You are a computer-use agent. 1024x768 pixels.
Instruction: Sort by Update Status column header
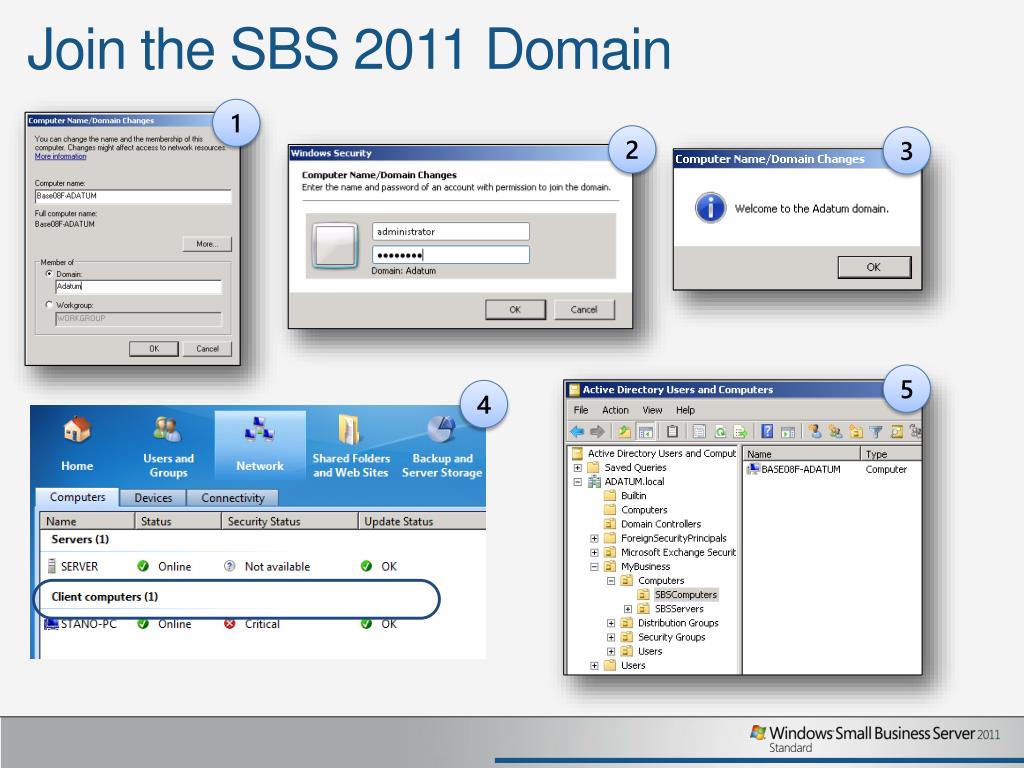click(422, 521)
